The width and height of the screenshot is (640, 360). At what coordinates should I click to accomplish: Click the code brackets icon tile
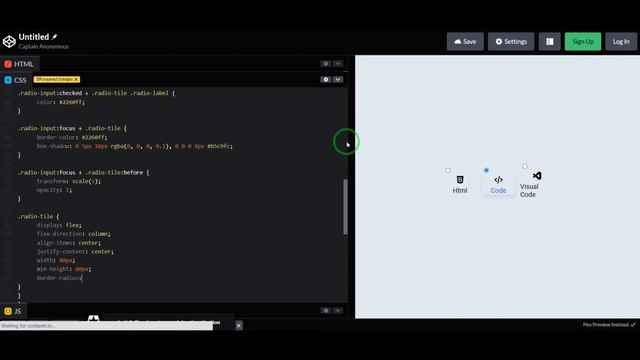[498, 180]
